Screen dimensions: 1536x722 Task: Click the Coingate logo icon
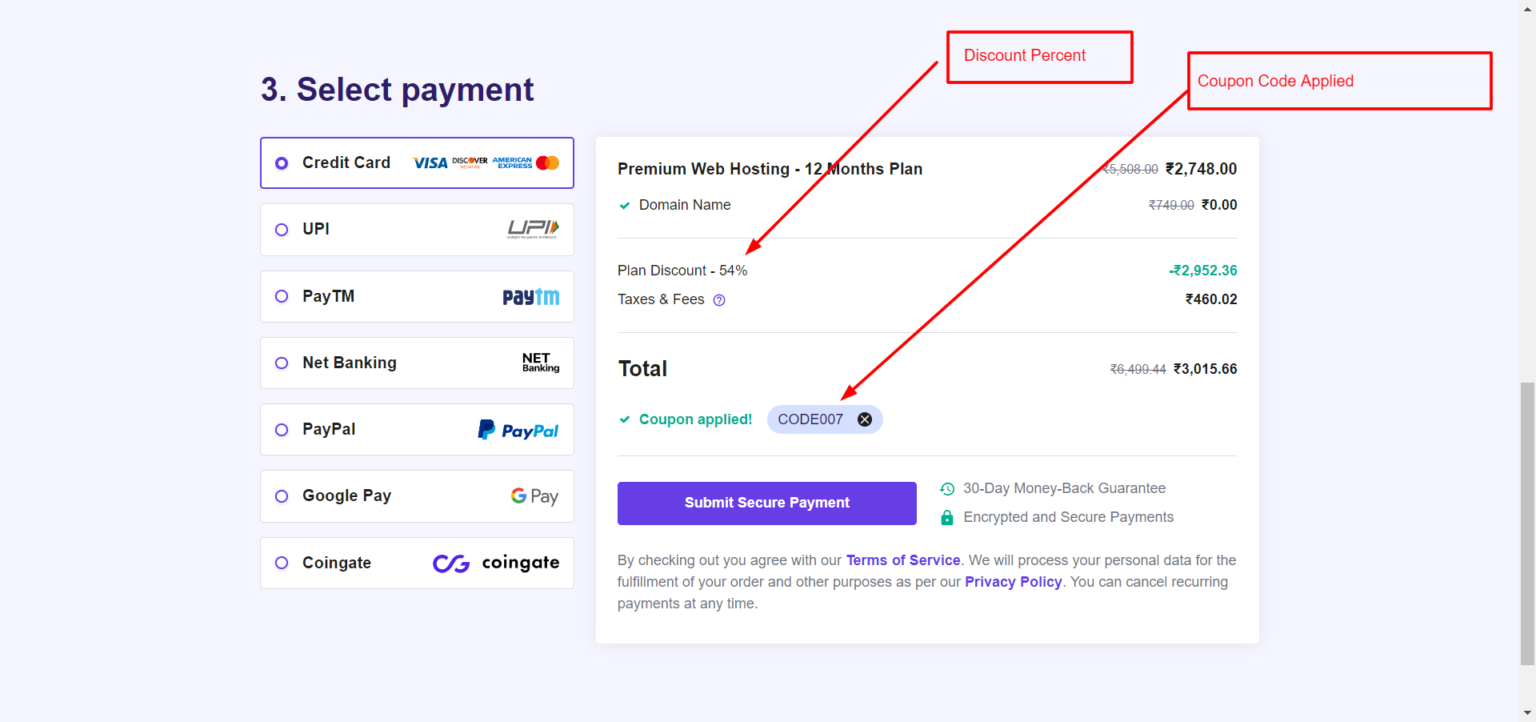pos(496,563)
